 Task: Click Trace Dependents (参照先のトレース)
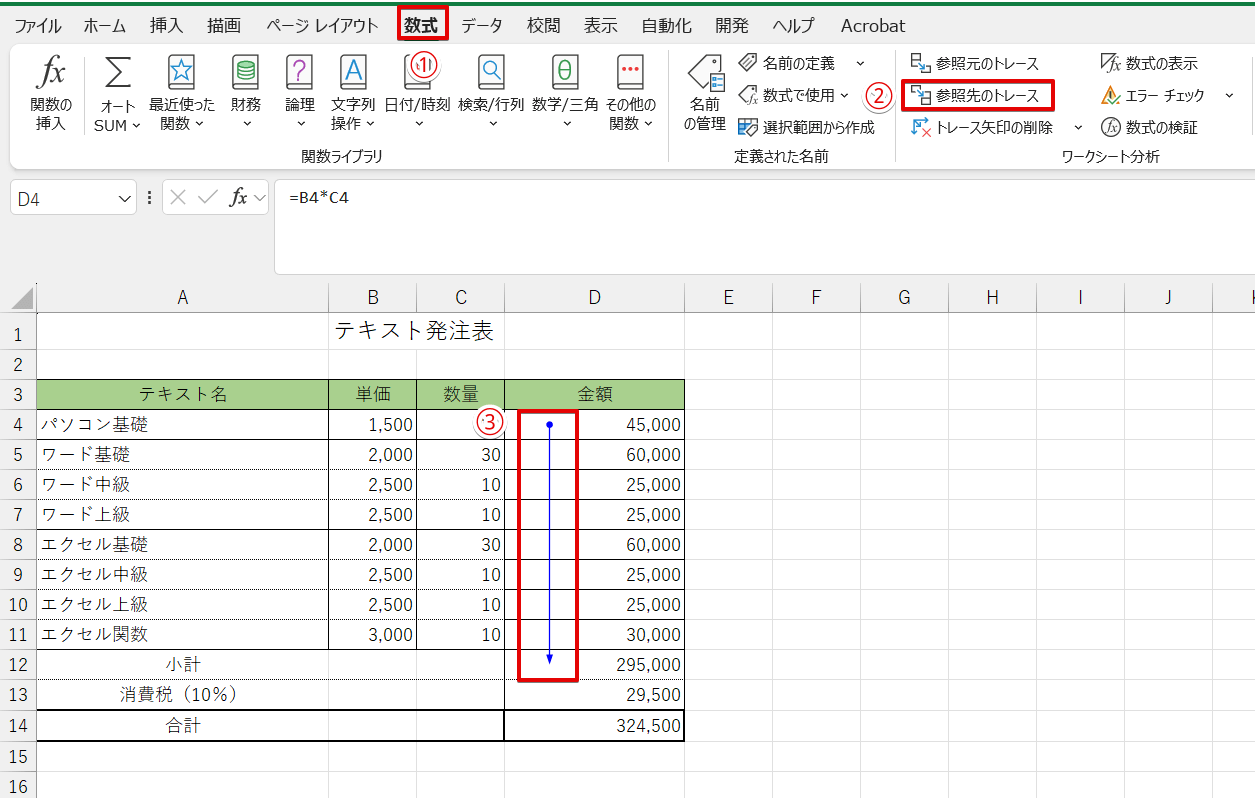977,96
